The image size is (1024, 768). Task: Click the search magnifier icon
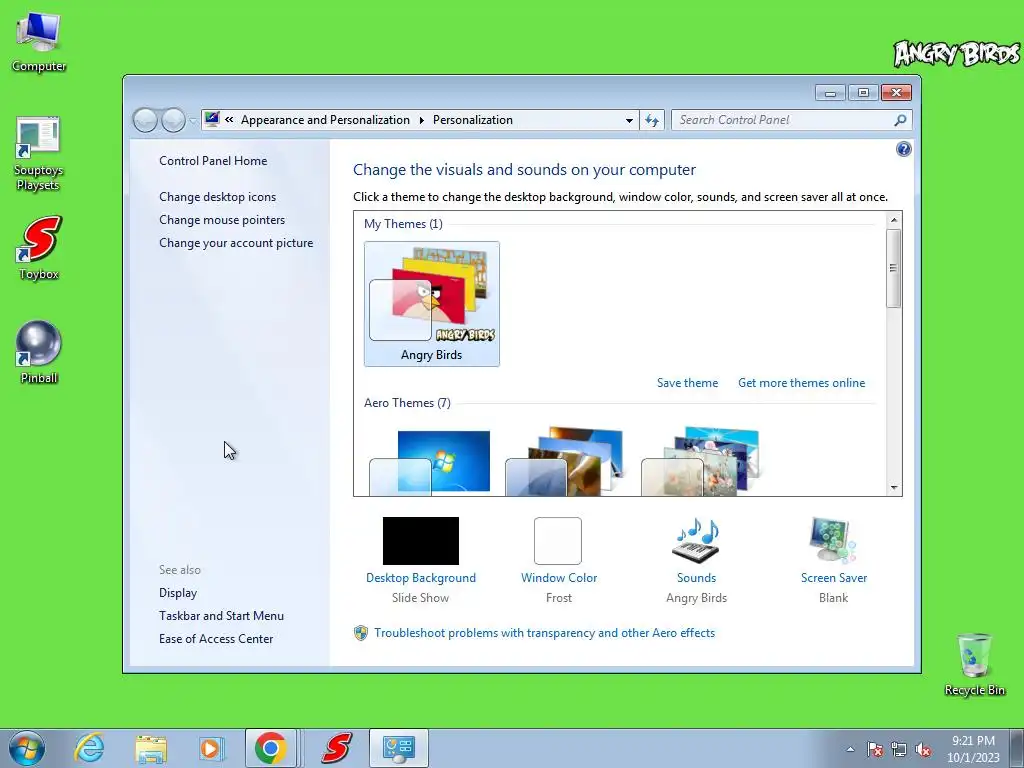[900, 120]
